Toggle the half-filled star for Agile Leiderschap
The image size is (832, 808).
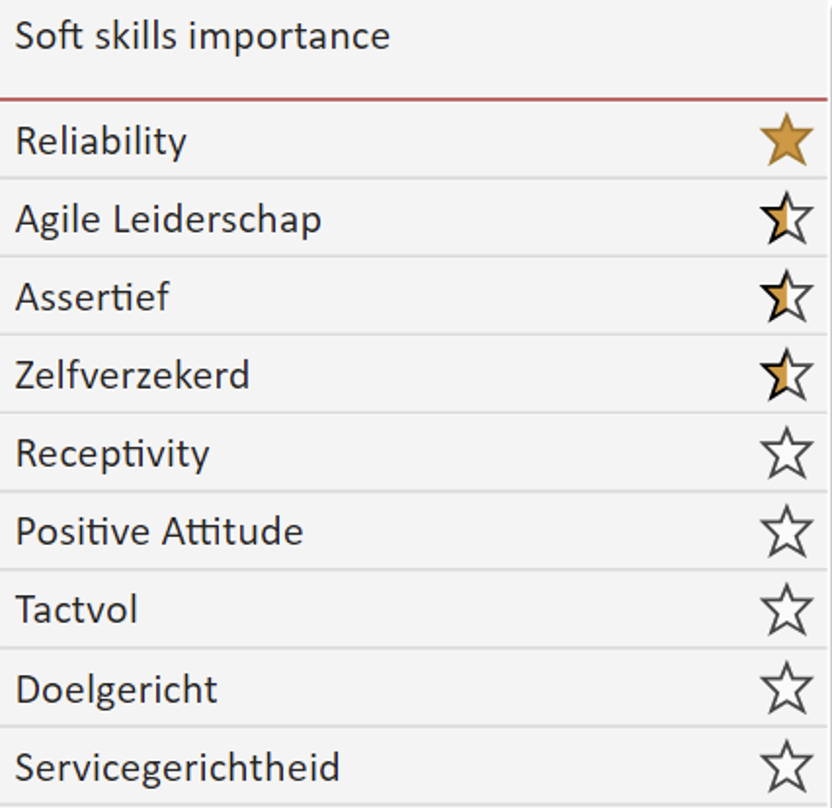tap(786, 218)
